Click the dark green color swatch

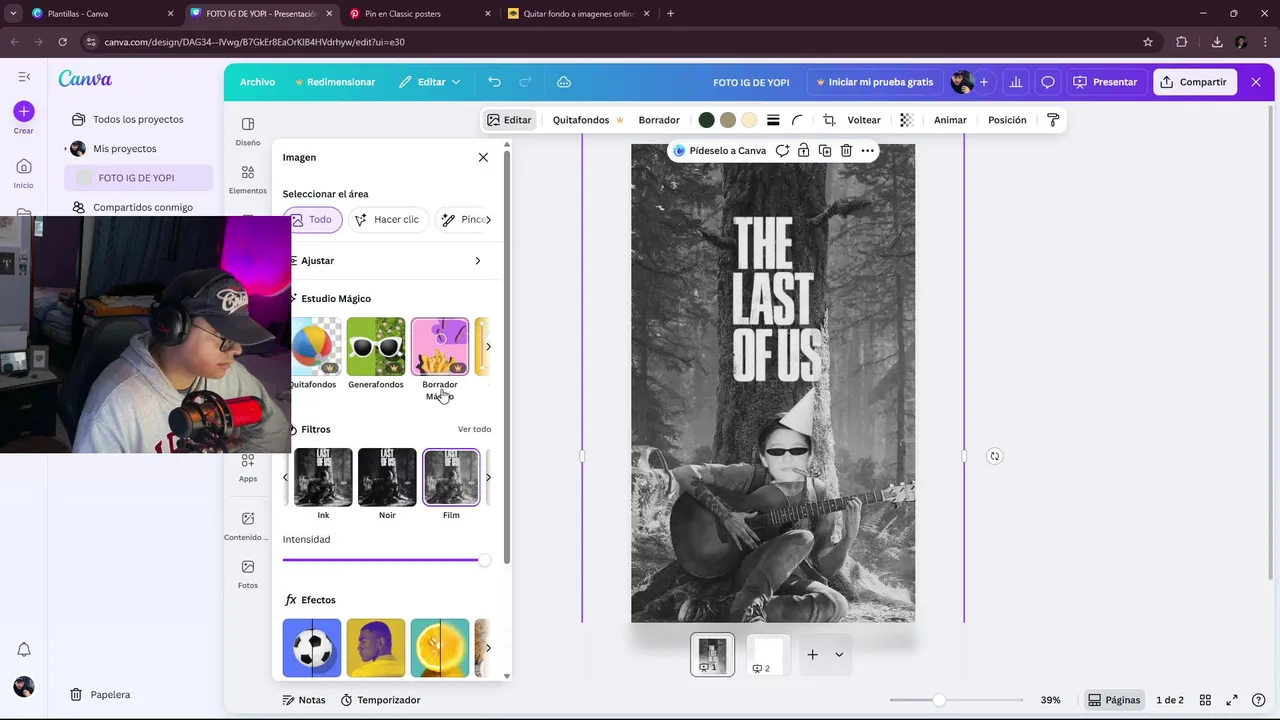pos(706,120)
